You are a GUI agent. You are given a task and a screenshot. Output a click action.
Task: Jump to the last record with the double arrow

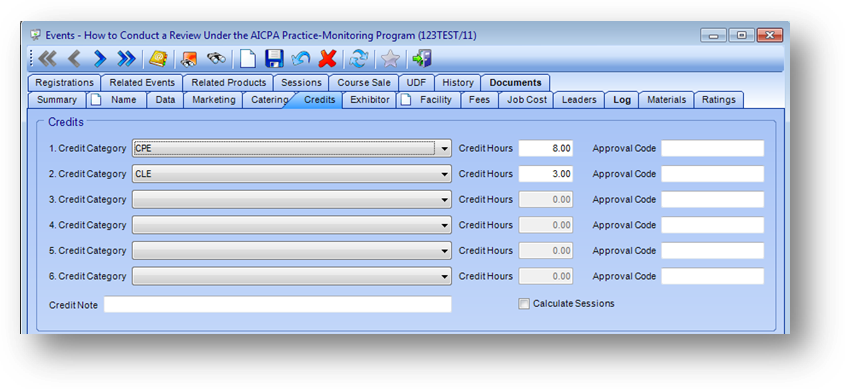pyautogui.click(x=126, y=59)
